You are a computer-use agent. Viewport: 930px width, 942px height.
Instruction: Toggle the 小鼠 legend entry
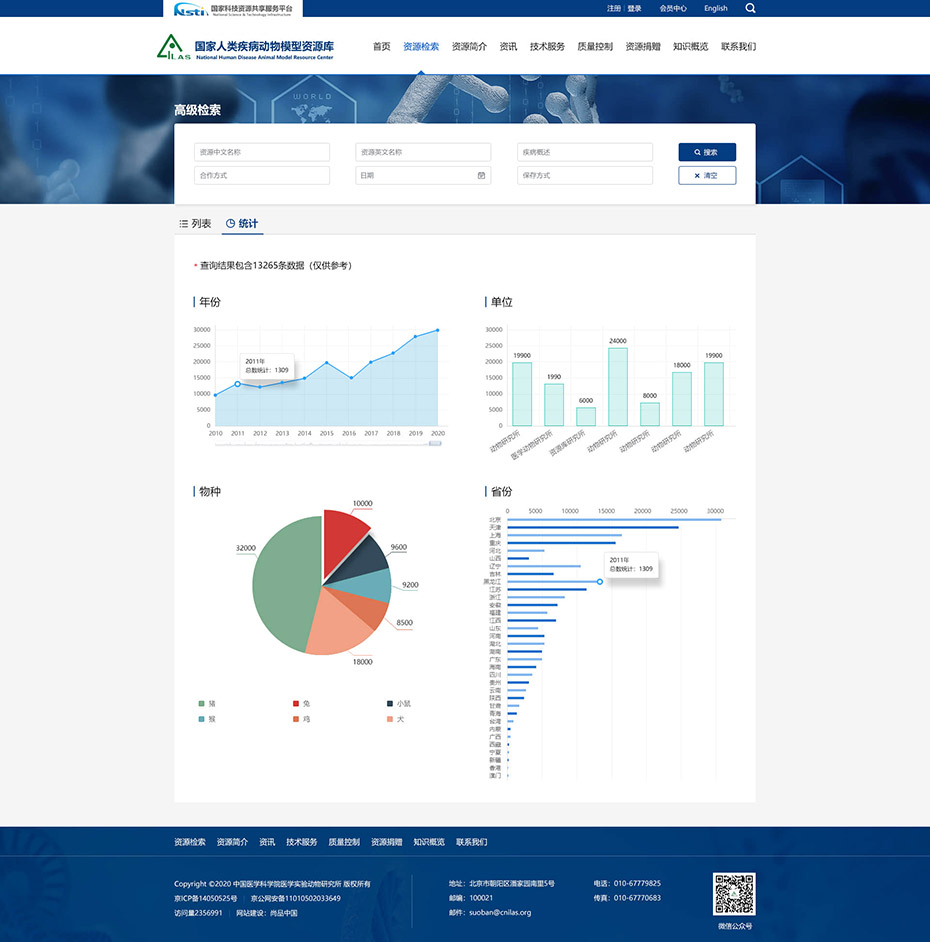[x=397, y=704]
